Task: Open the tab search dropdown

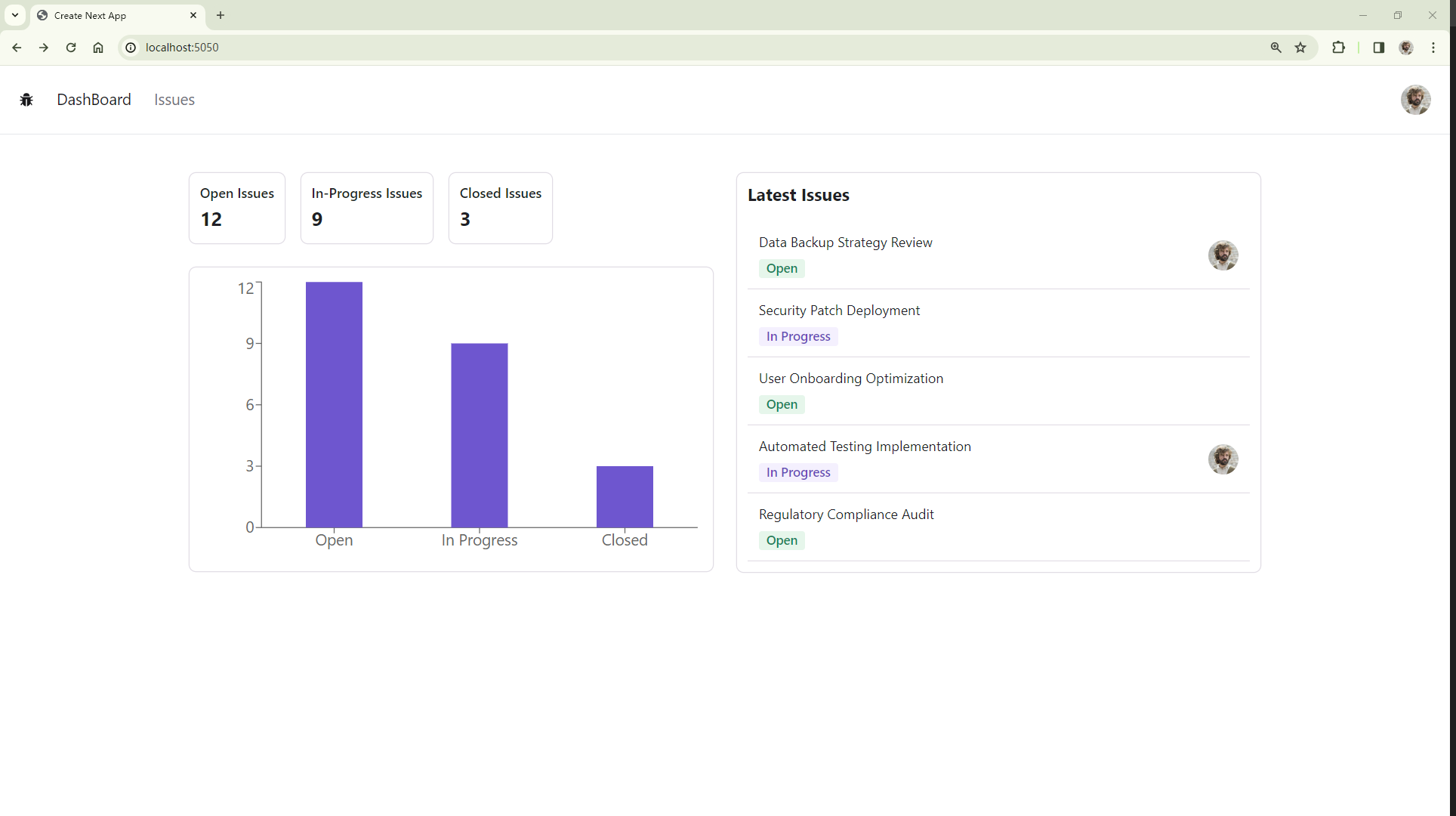Action: tap(15, 15)
